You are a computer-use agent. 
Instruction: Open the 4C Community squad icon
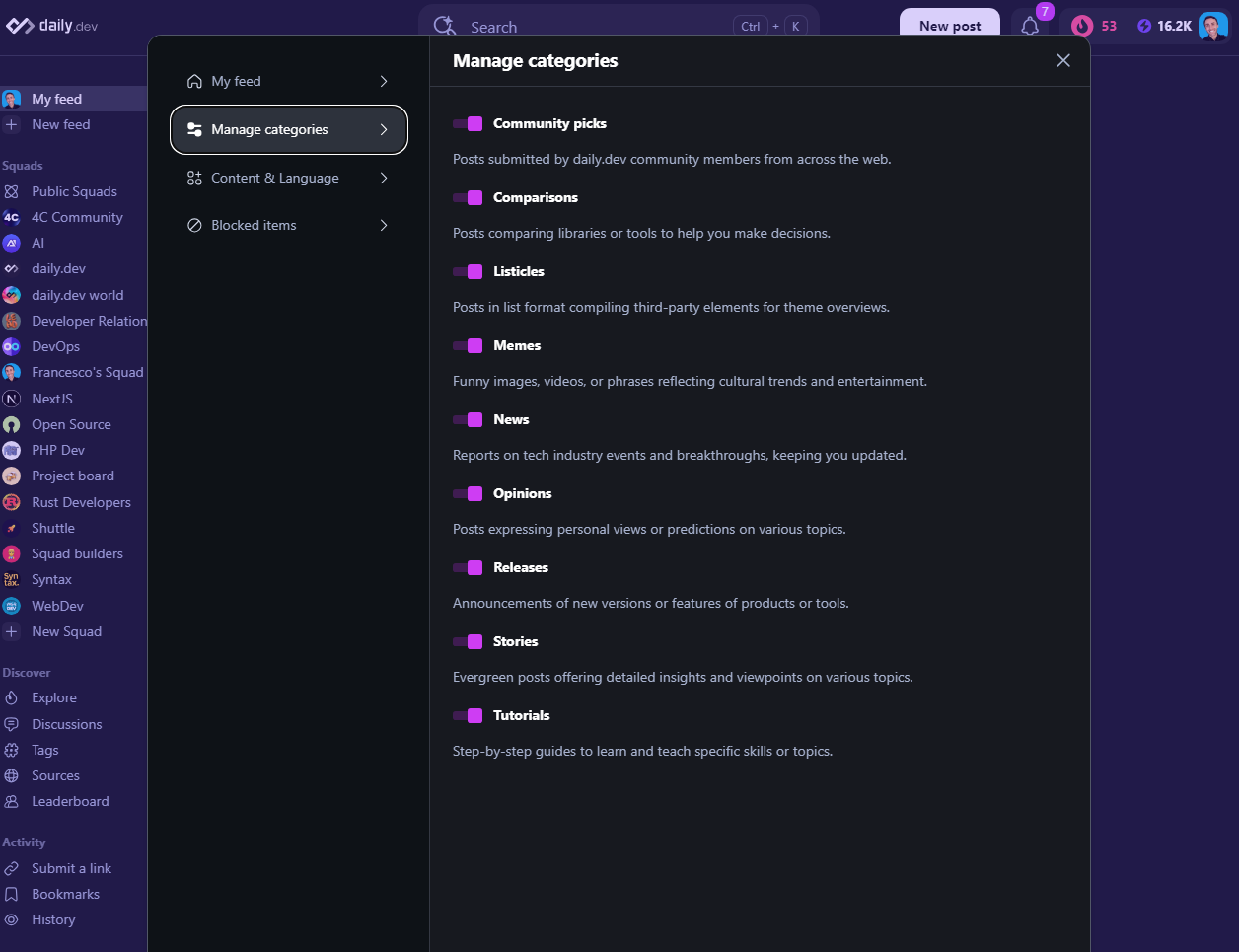coord(12,217)
